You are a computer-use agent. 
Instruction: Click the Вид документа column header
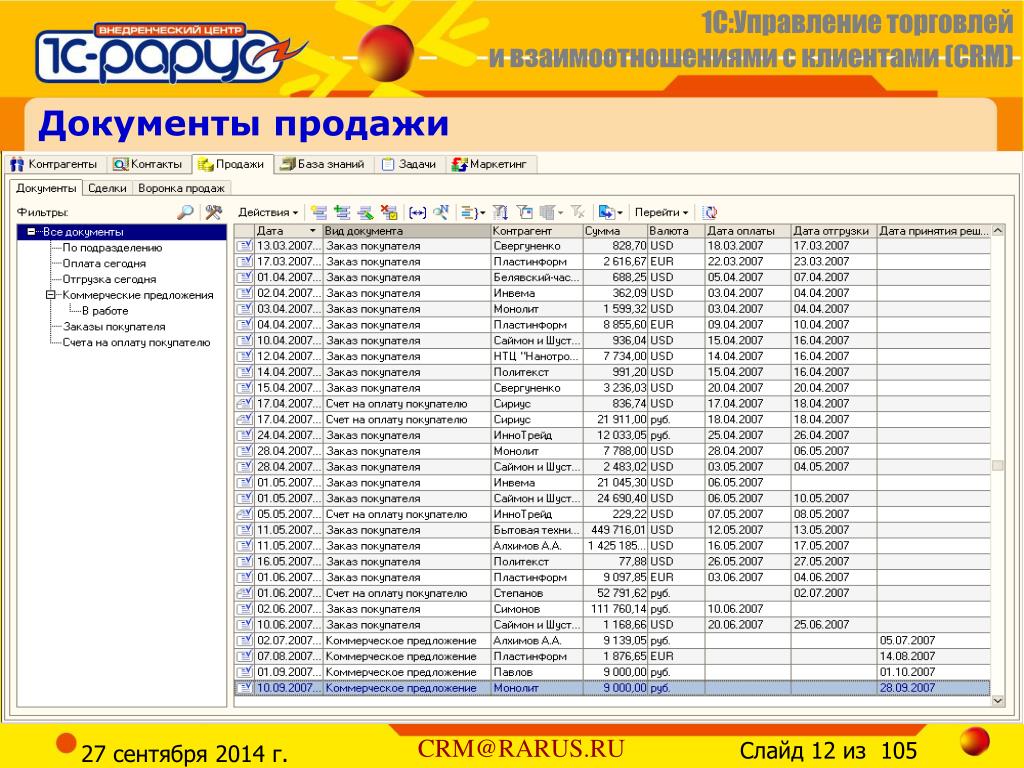pyautogui.click(x=406, y=231)
